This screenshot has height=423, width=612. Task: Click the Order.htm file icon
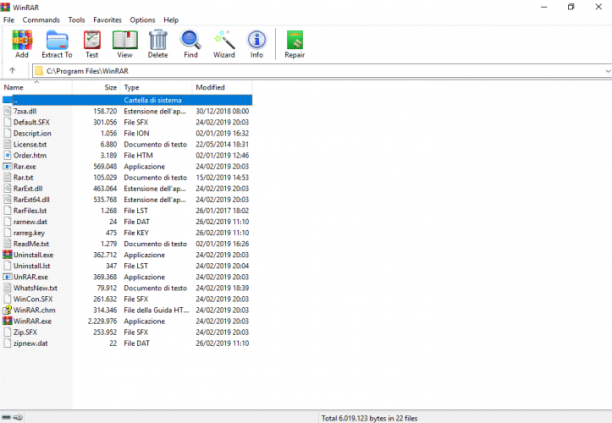7,155
